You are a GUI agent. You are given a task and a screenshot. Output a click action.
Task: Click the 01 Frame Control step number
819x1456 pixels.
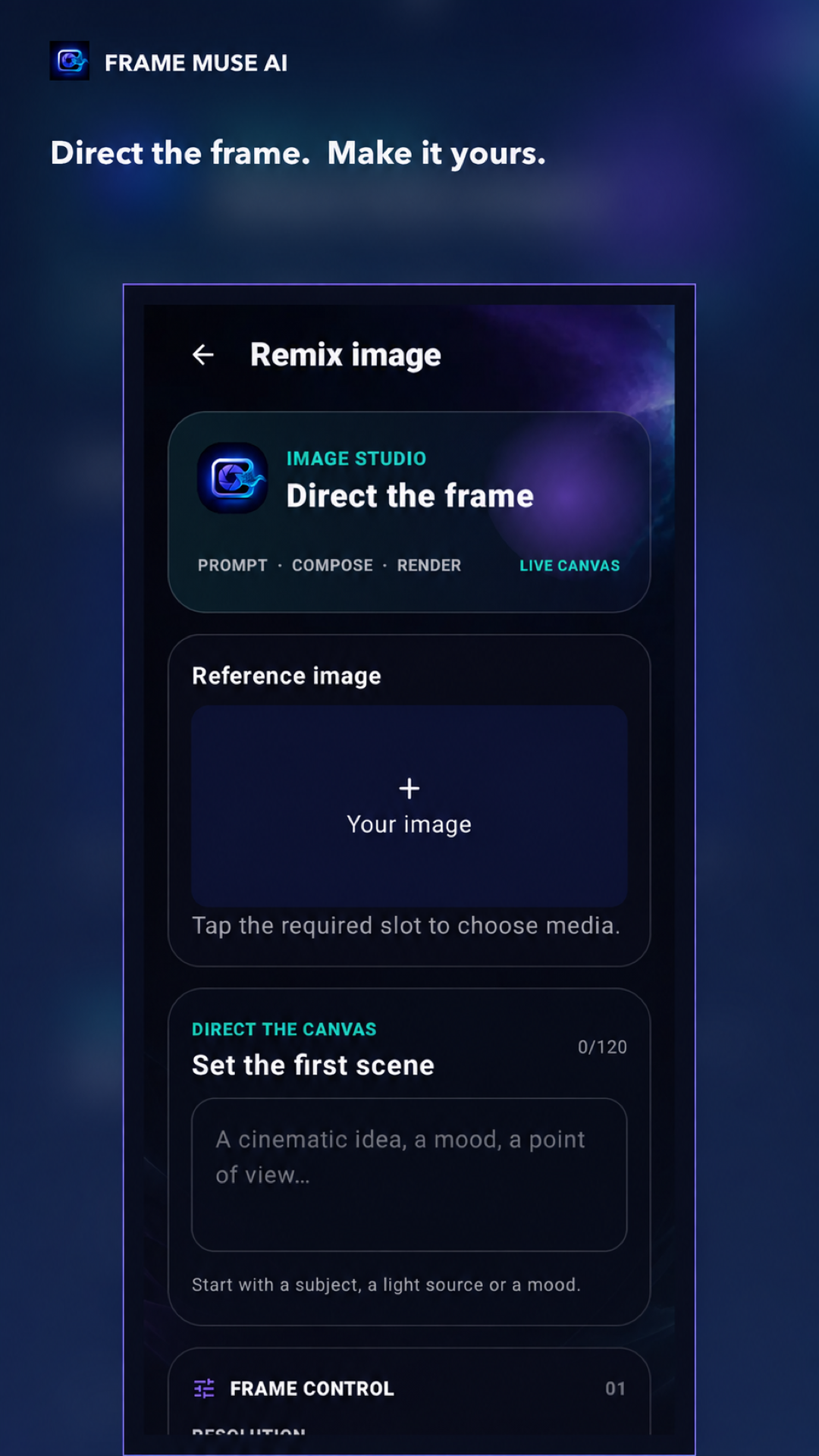coord(615,1389)
